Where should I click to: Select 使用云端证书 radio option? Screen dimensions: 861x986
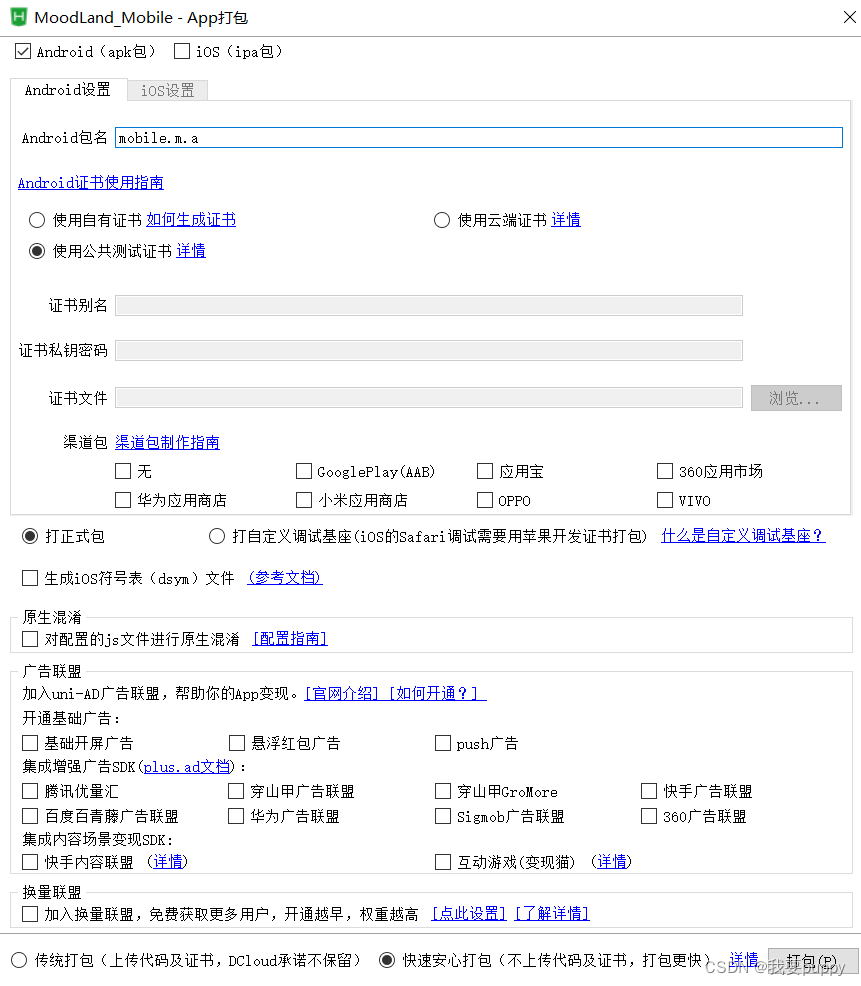coord(442,219)
